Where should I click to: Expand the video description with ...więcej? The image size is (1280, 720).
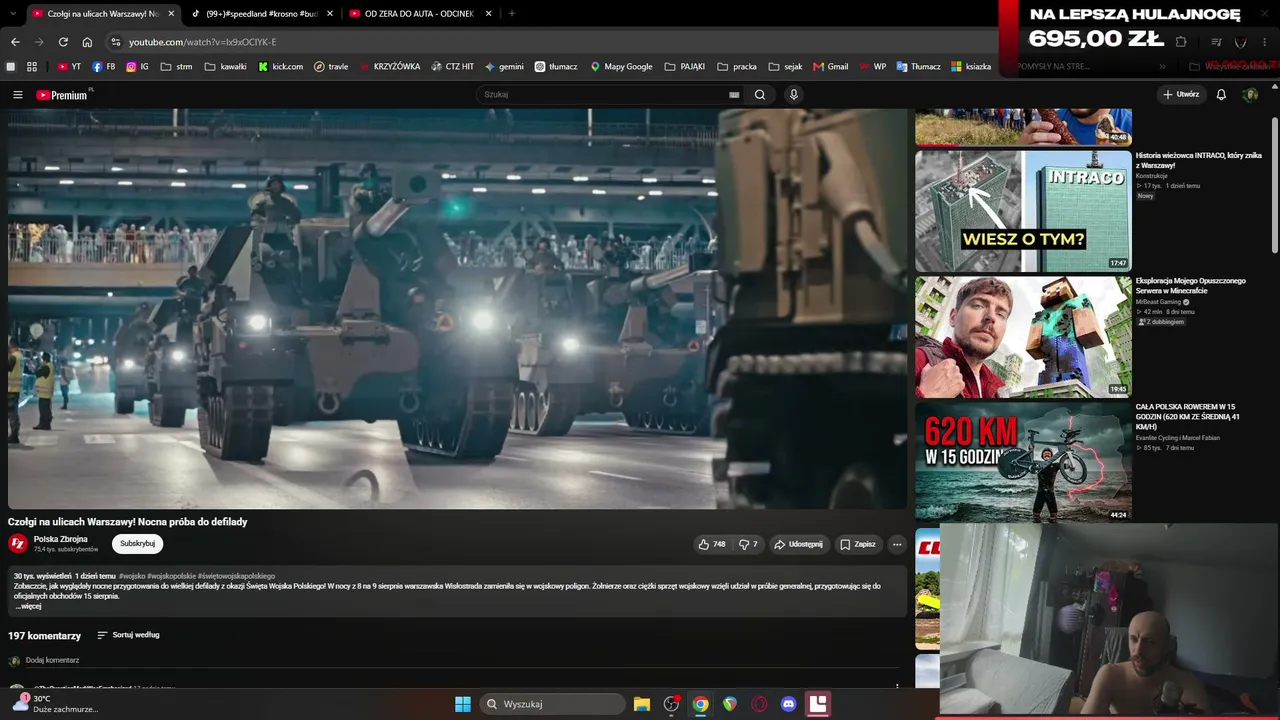pos(28,606)
